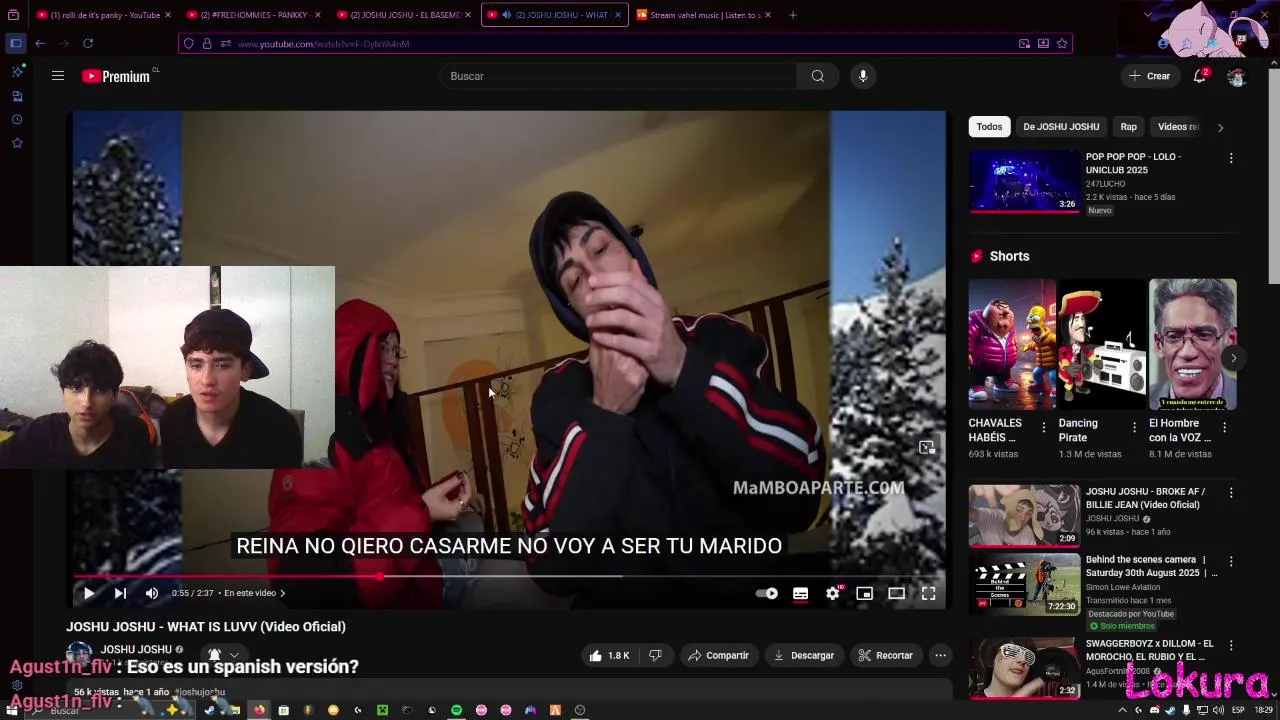
Task: Enter fullscreen on the video
Action: (x=928, y=593)
